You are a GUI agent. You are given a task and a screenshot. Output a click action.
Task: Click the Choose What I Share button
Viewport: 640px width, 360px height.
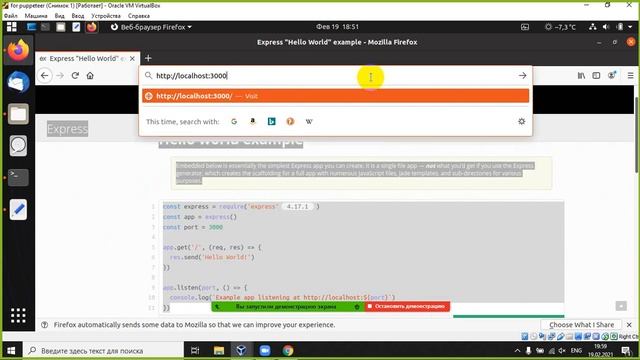point(581,325)
